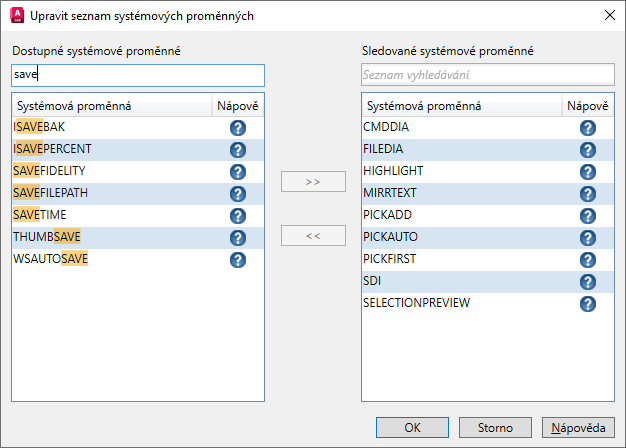626x448 pixels.
Task: Open the Nápověda help button
Action: click(x=577, y=427)
